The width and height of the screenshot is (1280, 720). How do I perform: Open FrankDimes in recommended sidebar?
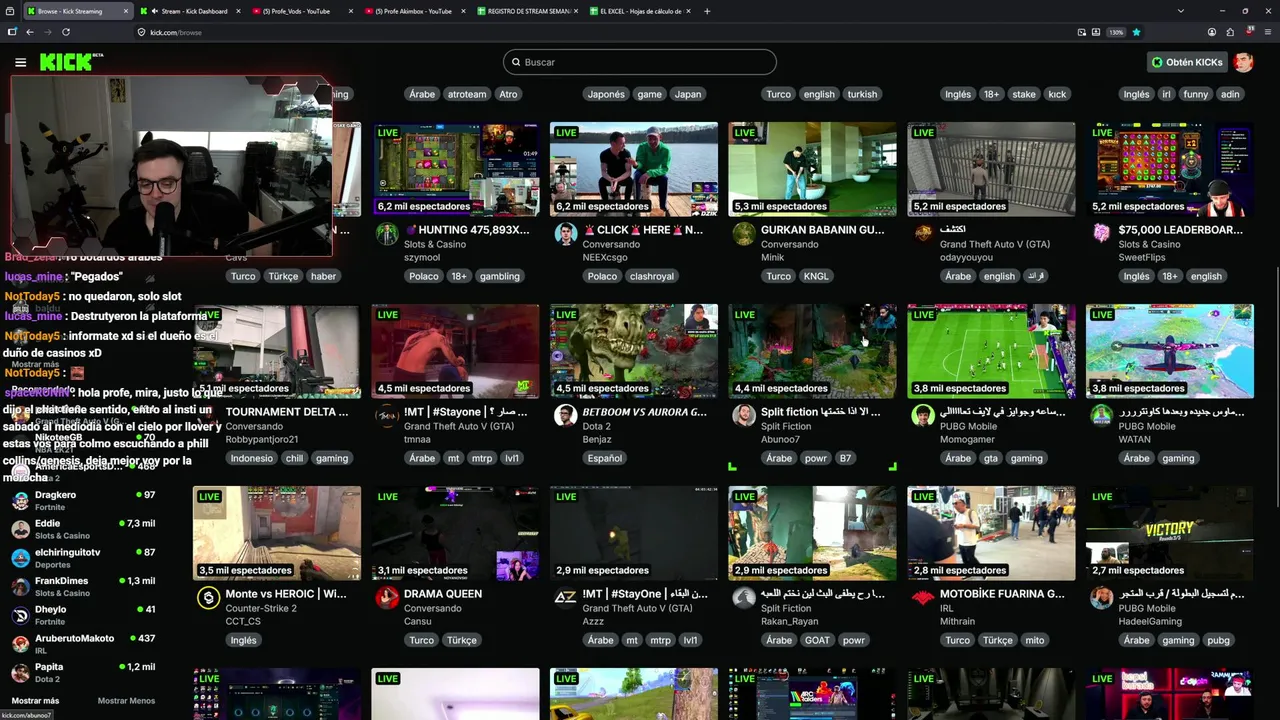point(85,586)
